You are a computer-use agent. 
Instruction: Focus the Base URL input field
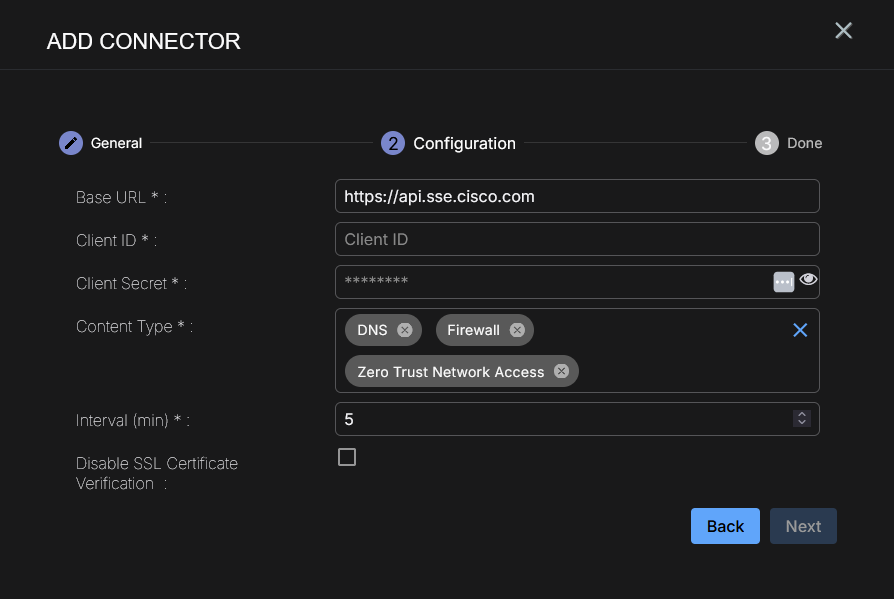click(576, 197)
